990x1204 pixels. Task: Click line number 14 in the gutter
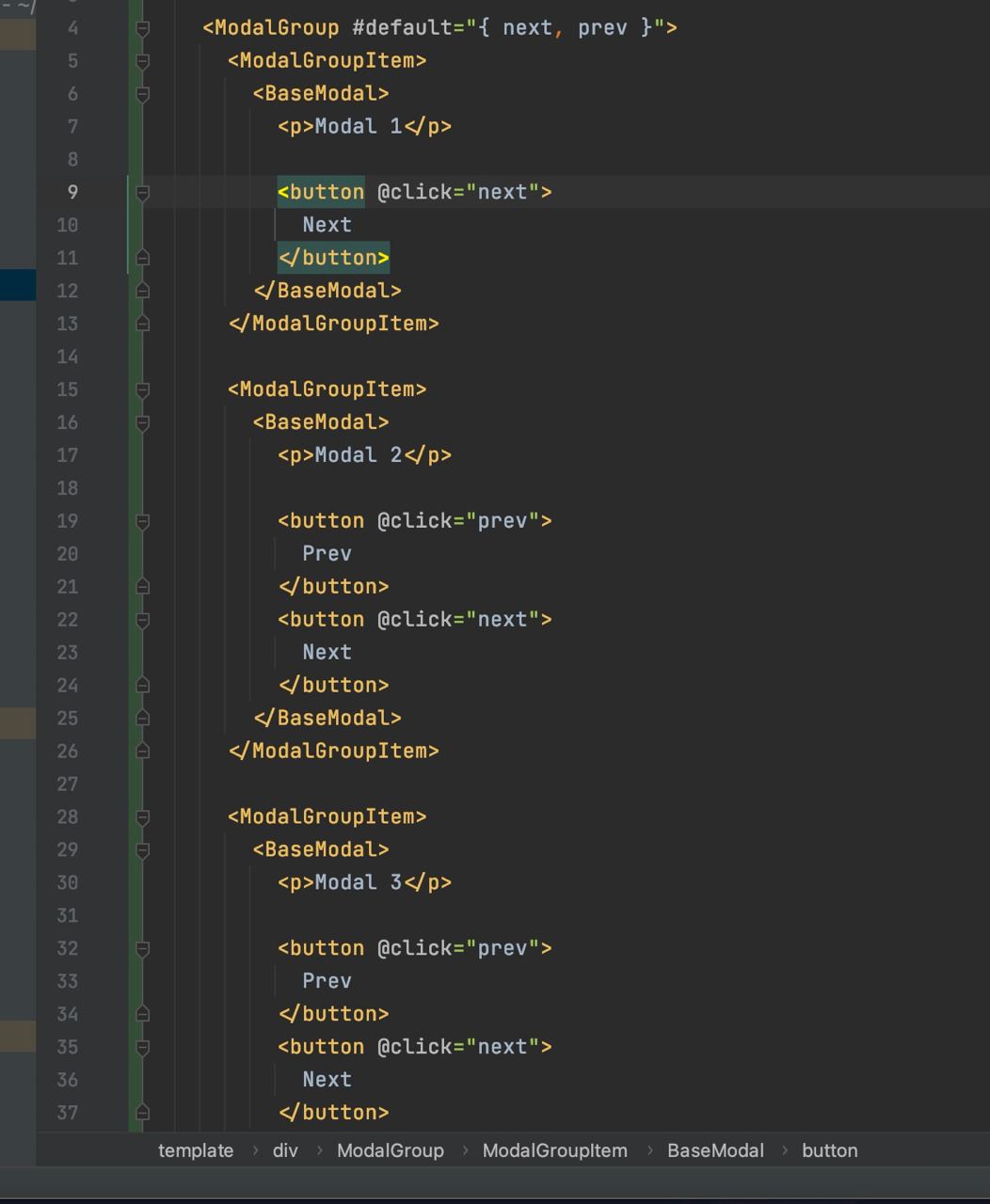pyautogui.click(x=67, y=356)
